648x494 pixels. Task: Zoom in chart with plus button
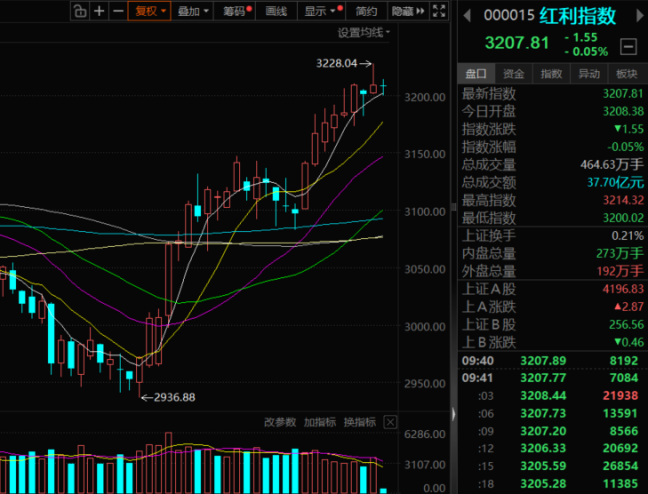coord(99,11)
